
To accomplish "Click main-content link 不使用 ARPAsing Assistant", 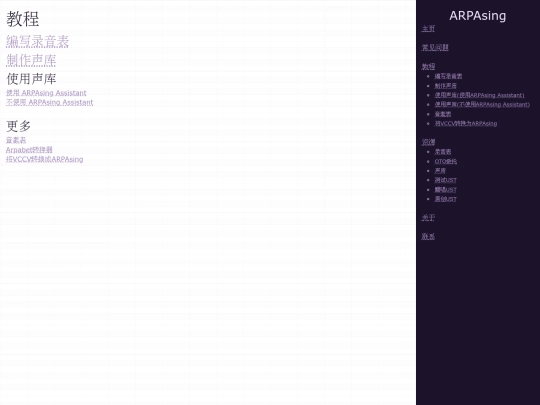I will click(x=49, y=102).
